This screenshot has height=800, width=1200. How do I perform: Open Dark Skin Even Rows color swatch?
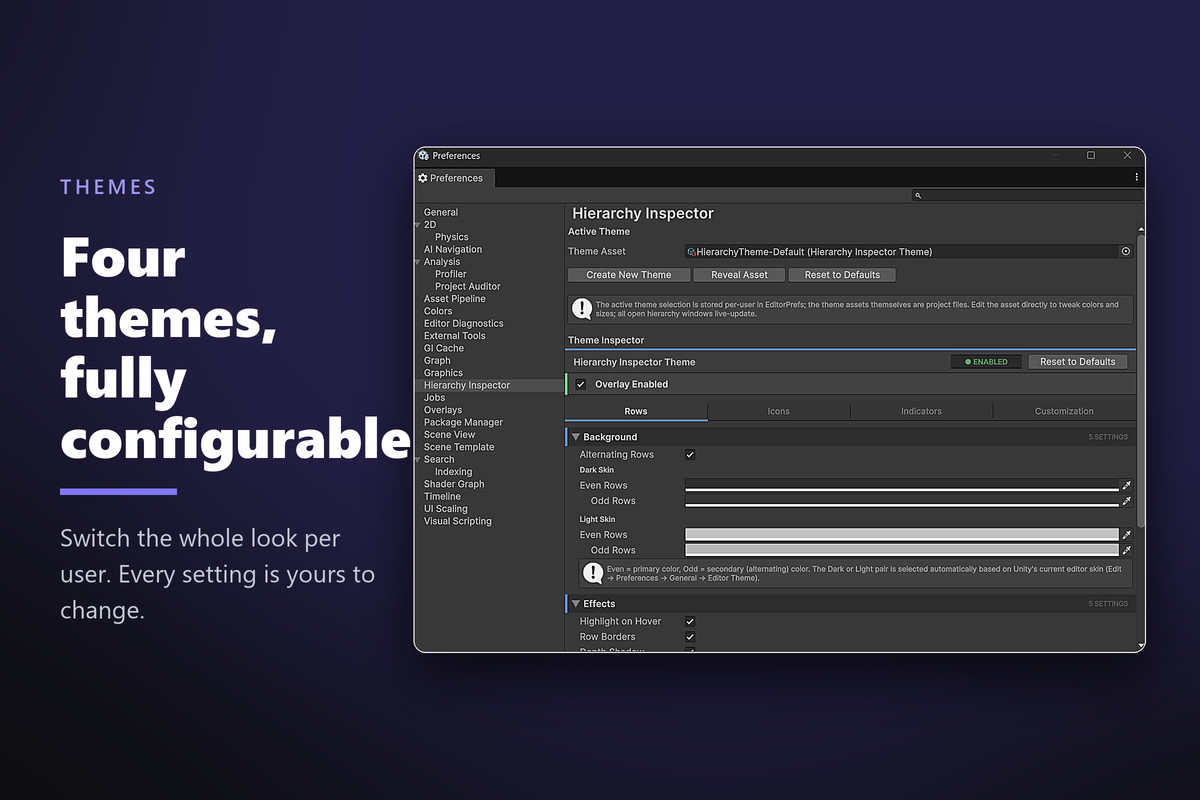(x=901, y=486)
